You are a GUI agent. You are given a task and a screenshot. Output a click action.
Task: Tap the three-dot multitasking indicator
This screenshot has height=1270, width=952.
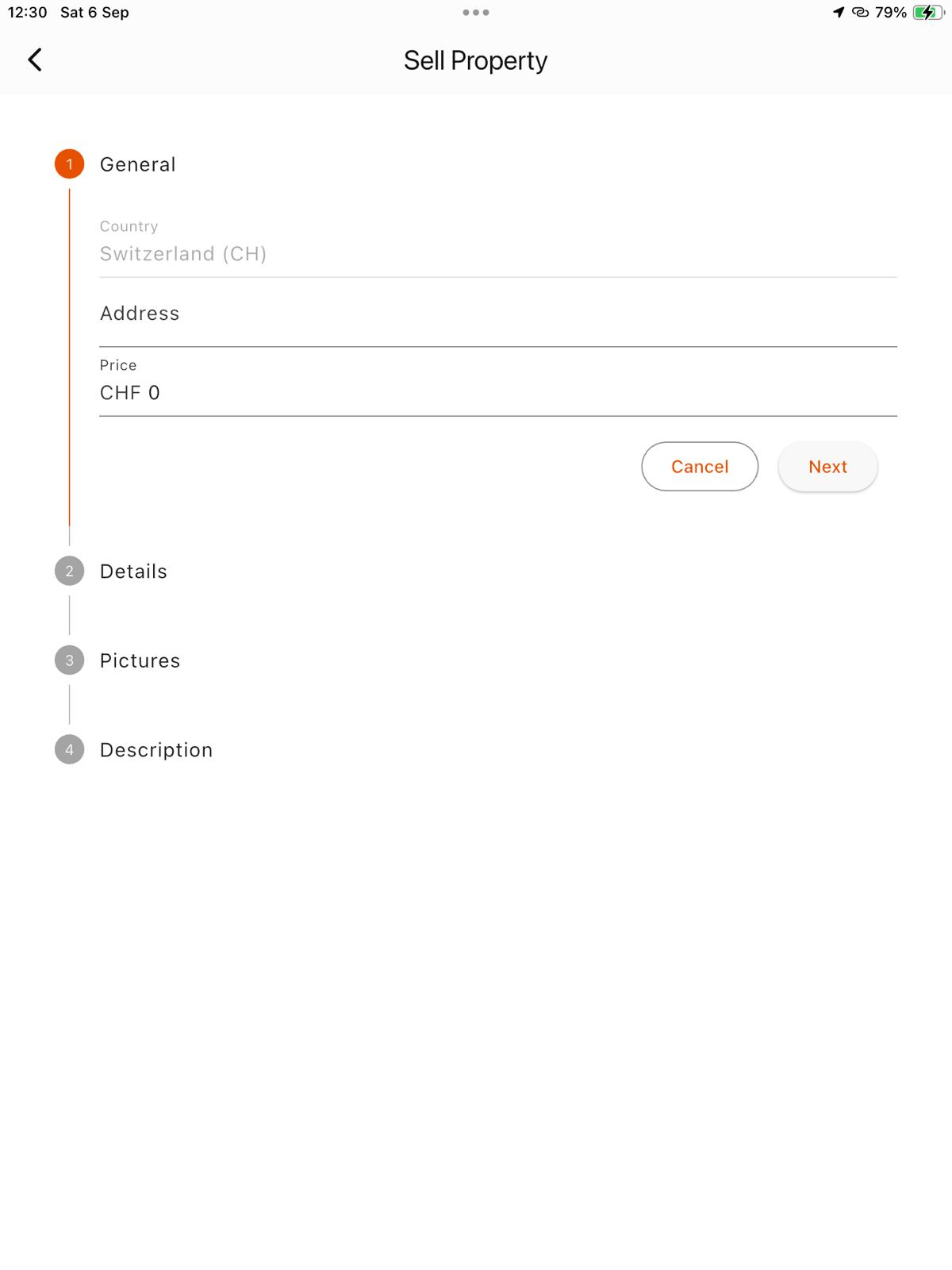[476, 13]
